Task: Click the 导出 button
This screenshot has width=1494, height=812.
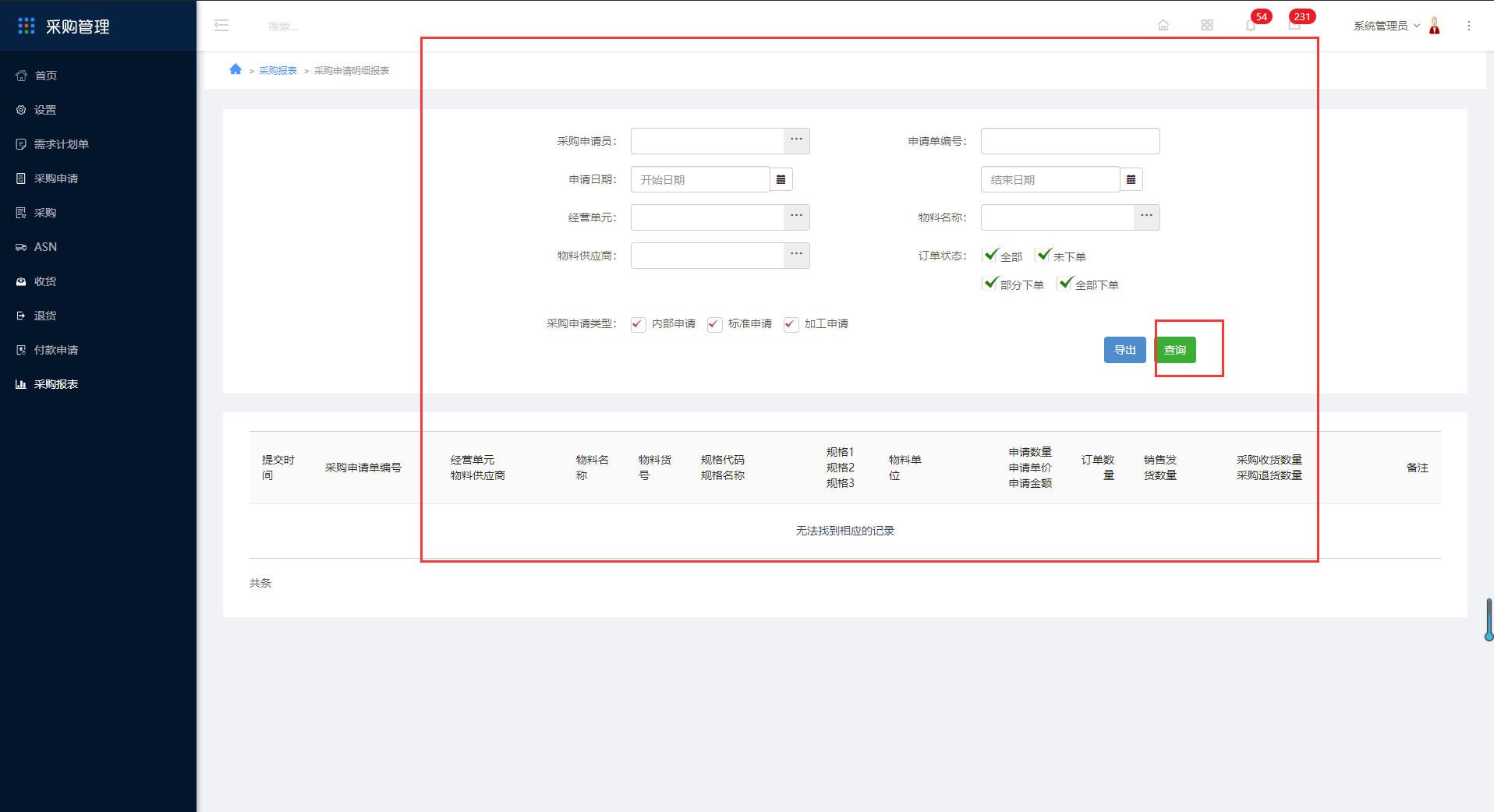Action: pyautogui.click(x=1125, y=350)
